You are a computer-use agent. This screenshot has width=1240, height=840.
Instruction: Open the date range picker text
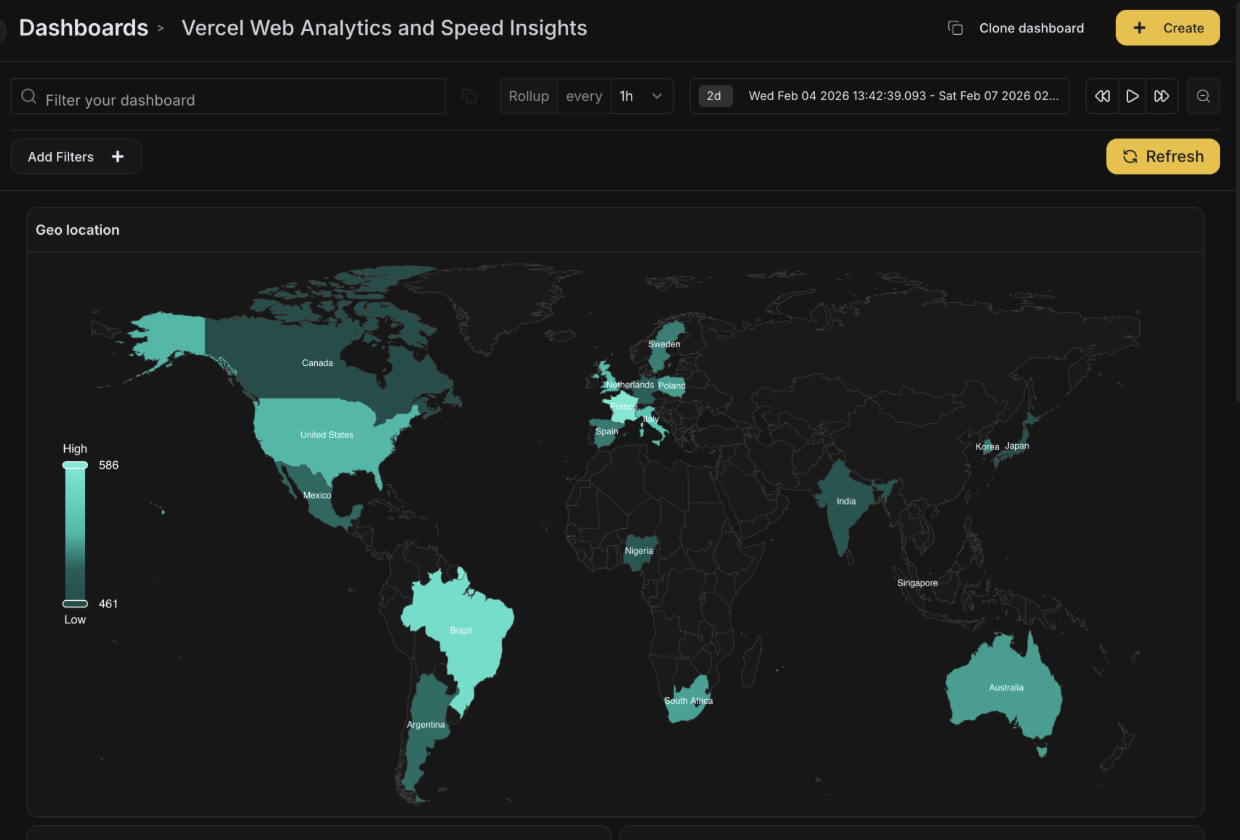(x=904, y=97)
